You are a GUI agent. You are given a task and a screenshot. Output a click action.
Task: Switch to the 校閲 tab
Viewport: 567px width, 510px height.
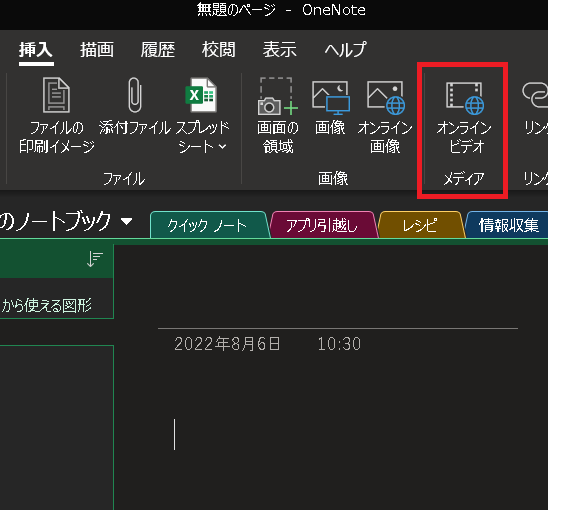219,50
